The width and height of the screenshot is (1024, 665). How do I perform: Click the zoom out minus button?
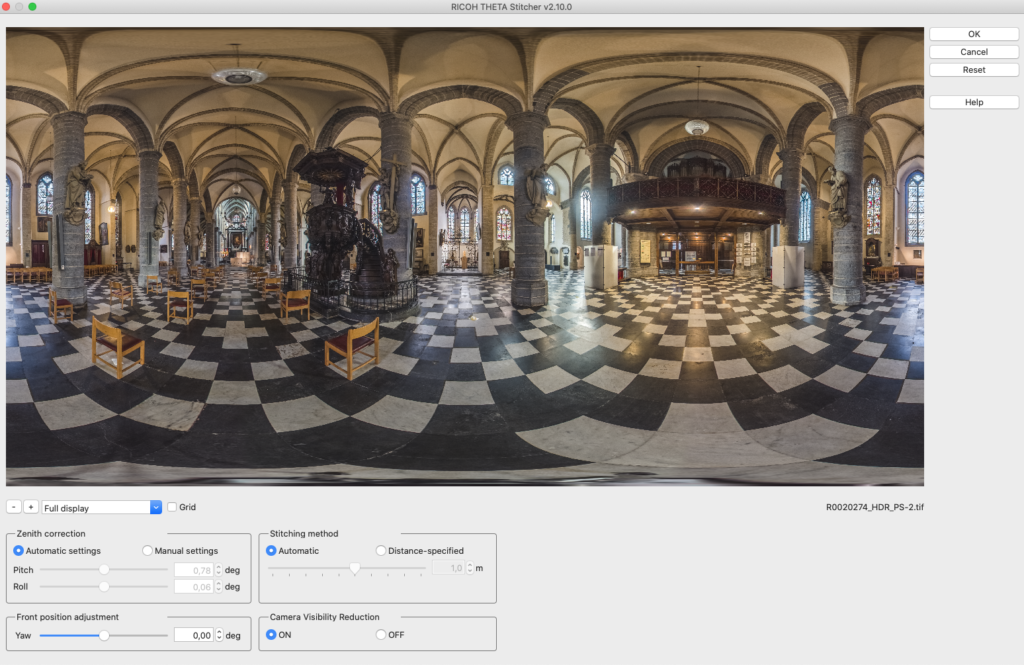(x=14, y=507)
